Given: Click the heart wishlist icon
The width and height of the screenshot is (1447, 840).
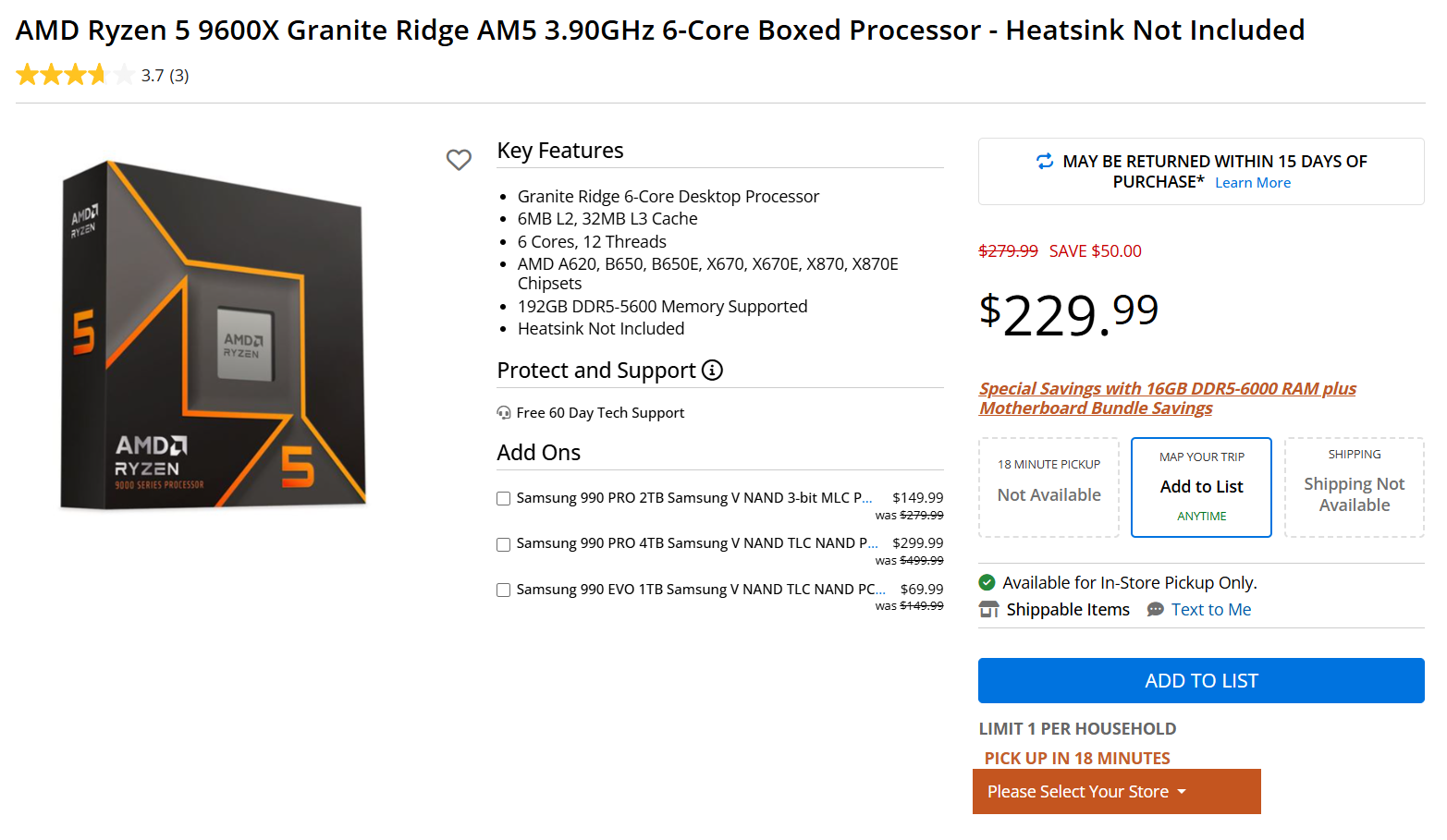Looking at the screenshot, I should click(x=459, y=160).
